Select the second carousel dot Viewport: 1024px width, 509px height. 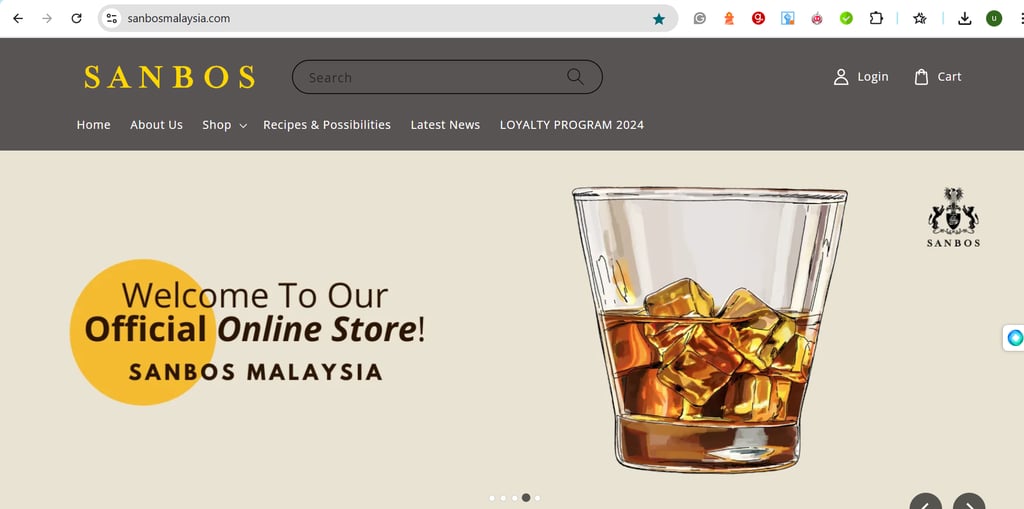503,498
